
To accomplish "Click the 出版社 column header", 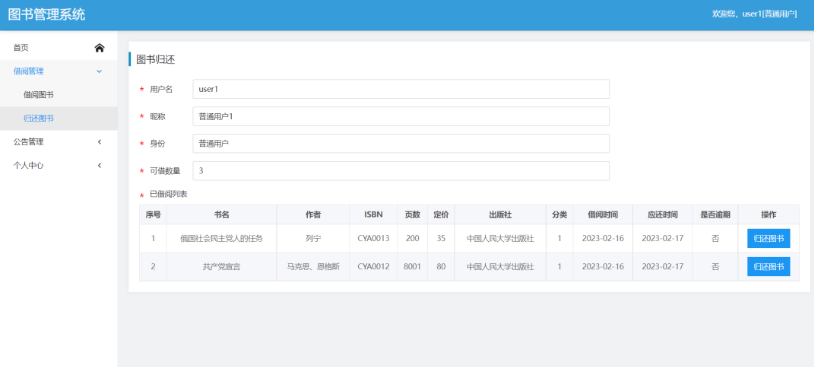I will [500, 214].
